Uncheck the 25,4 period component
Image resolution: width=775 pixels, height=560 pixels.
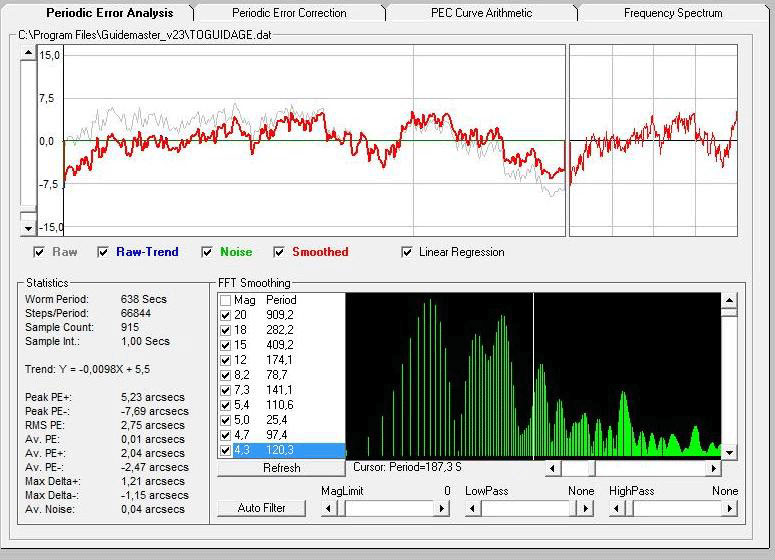[x=225, y=420]
